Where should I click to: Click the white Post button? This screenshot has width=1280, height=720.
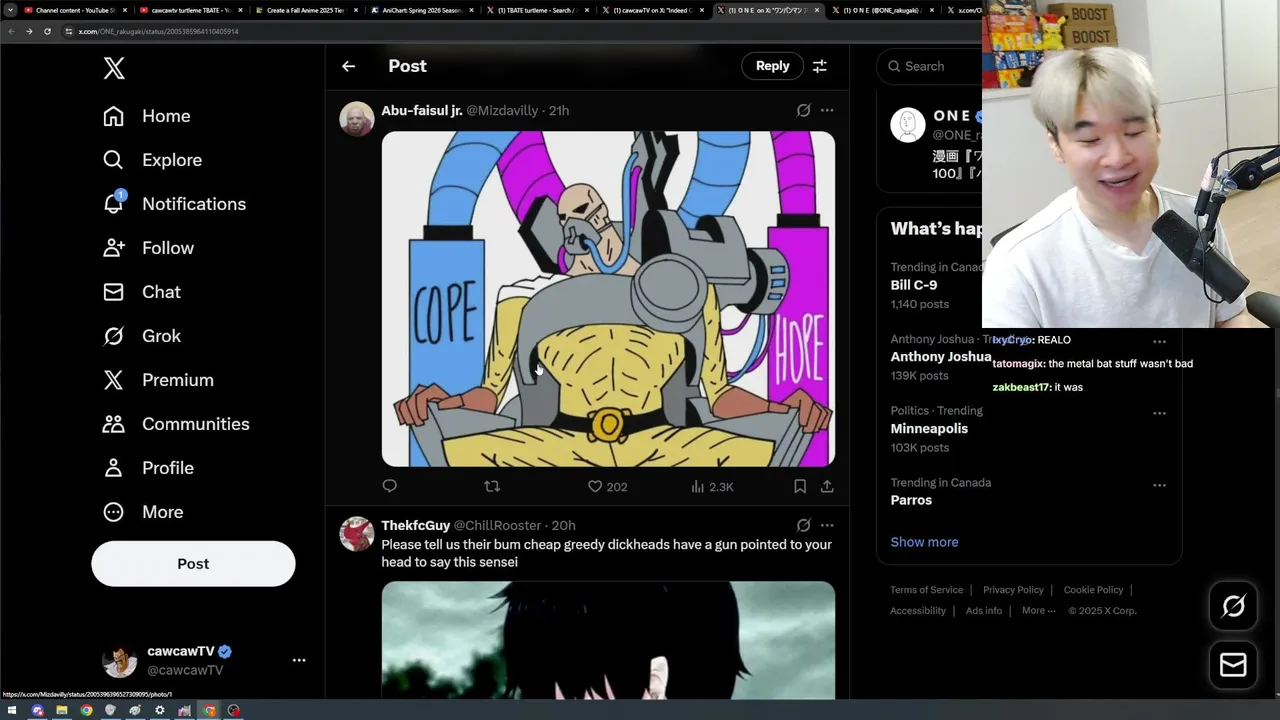(193, 564)
